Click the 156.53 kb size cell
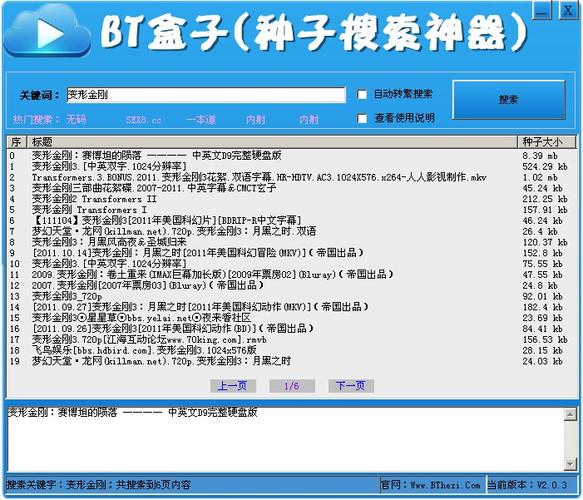This screenshot has height=500, width=583. (x=545, y=340)
